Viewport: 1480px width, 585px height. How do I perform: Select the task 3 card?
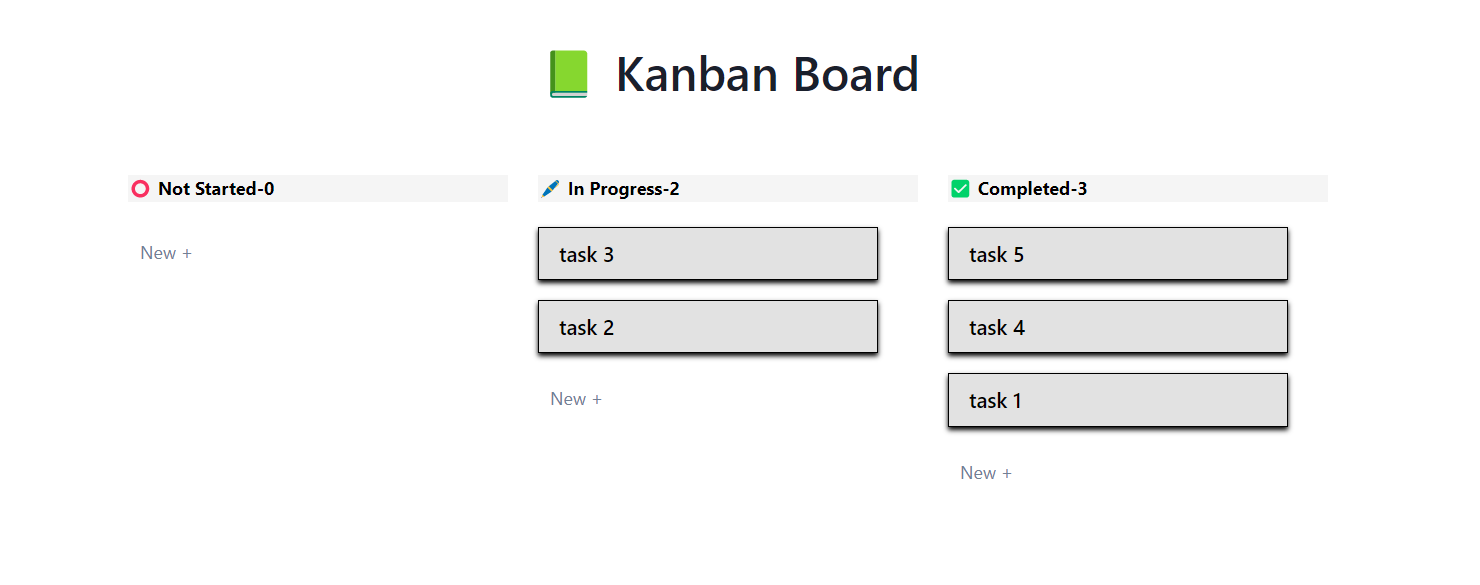(x=707, y=254)
